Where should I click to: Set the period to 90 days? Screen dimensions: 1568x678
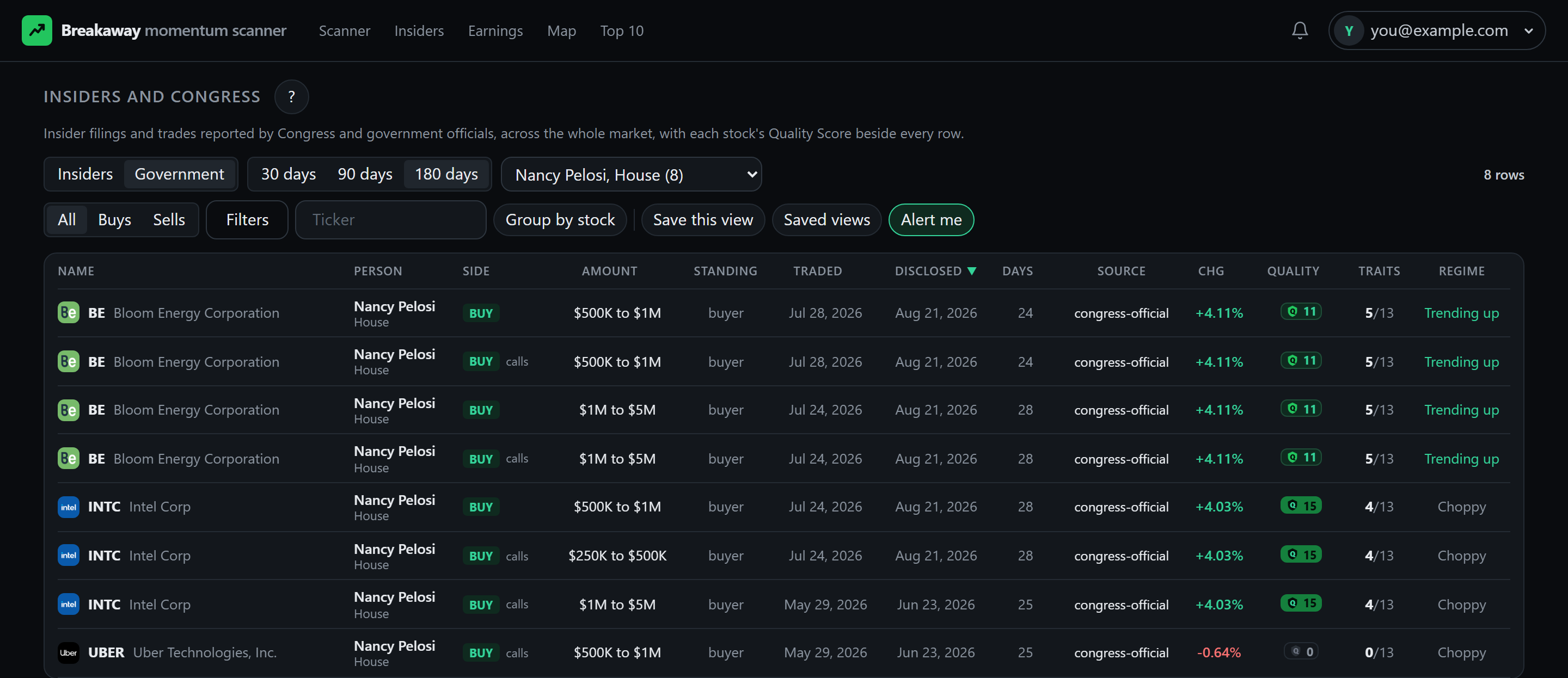tap(365, 174)
